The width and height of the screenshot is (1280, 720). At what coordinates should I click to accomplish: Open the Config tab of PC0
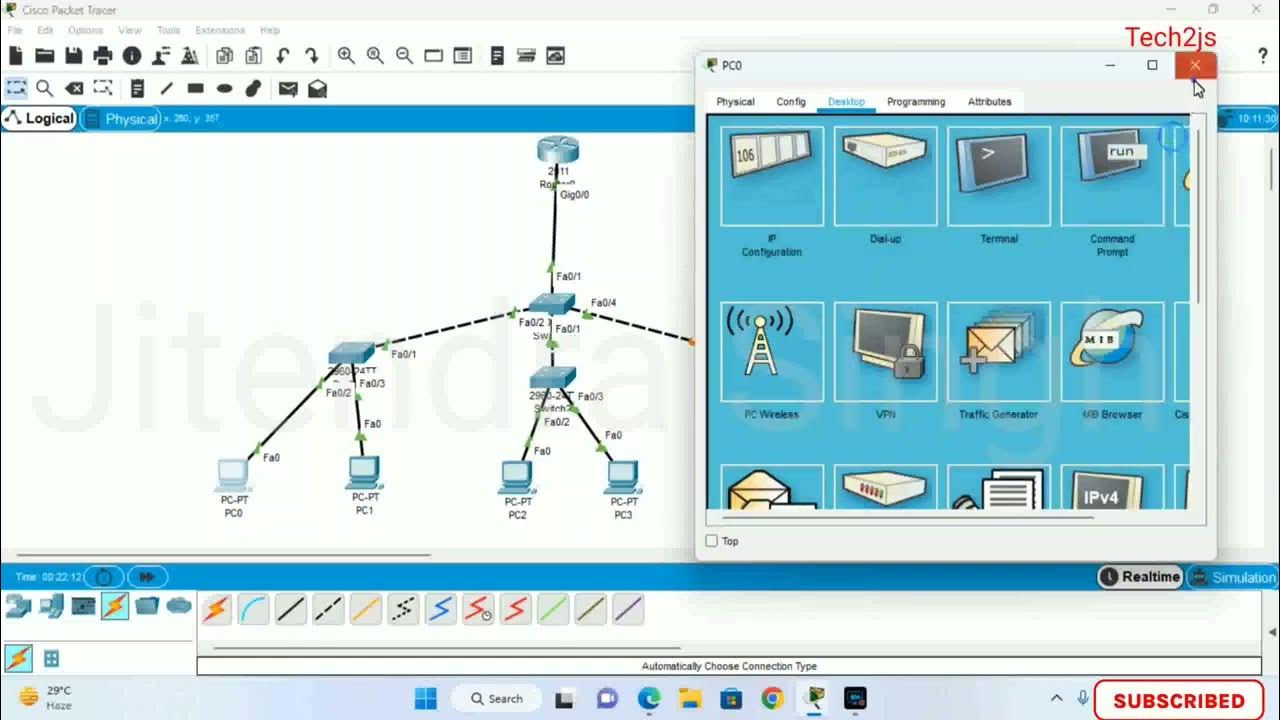[791, 101]
